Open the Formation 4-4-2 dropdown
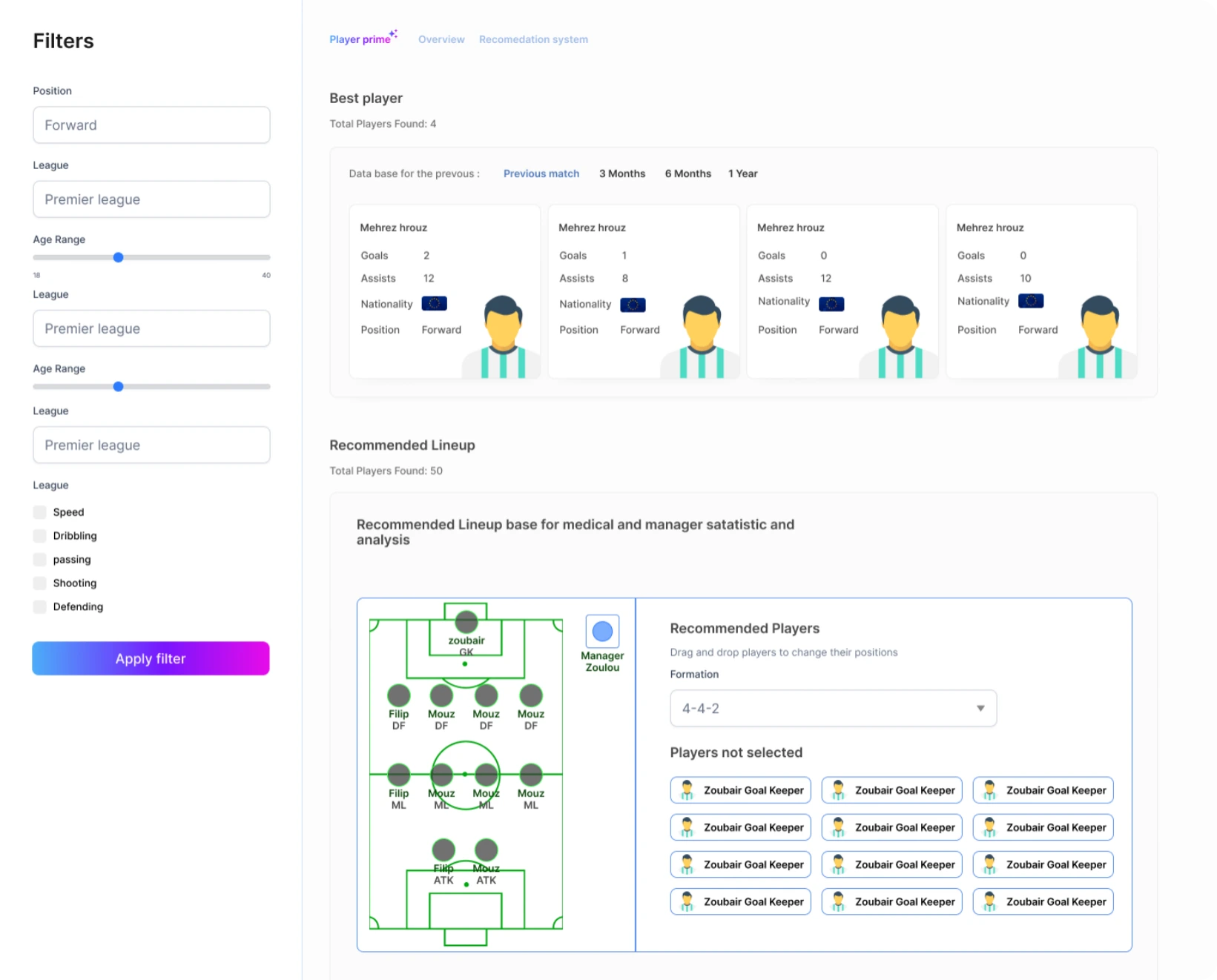The width and height of the screenshot is (1217, 980). pos(832,708)
